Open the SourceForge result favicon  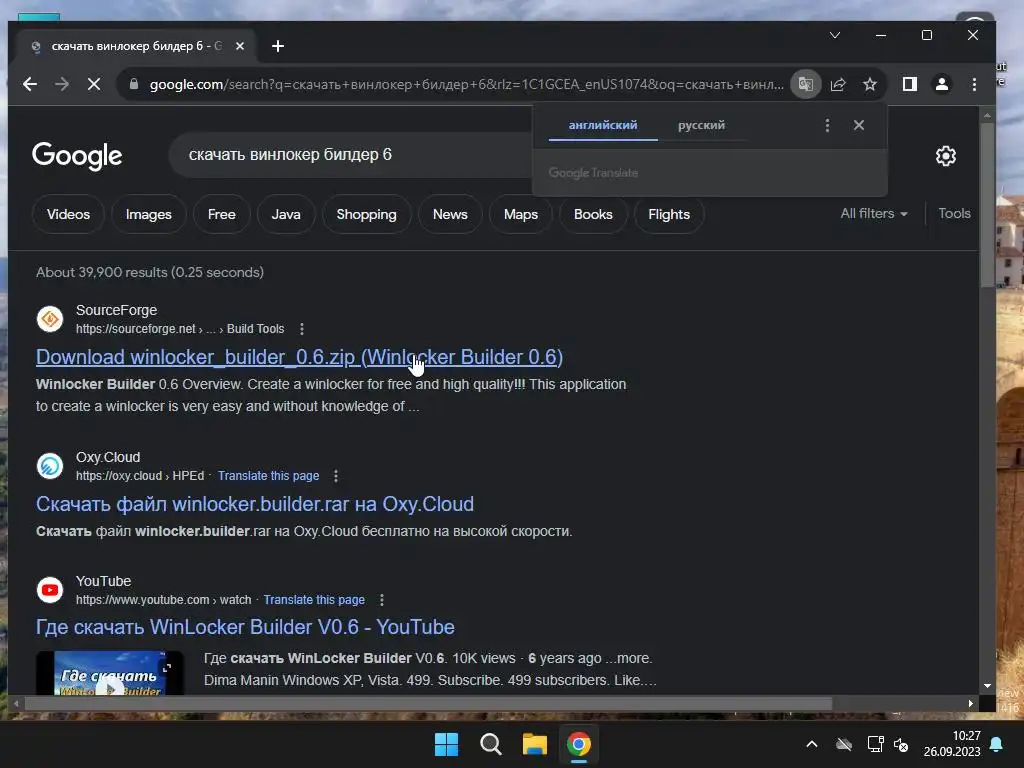[50, 319]
